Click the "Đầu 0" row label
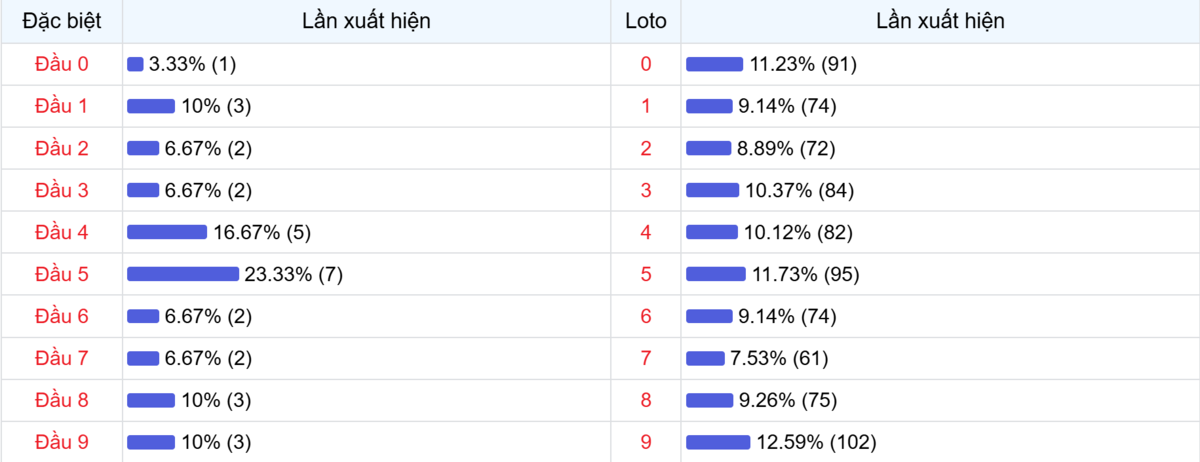1200x462 pixels. point(62,64)
